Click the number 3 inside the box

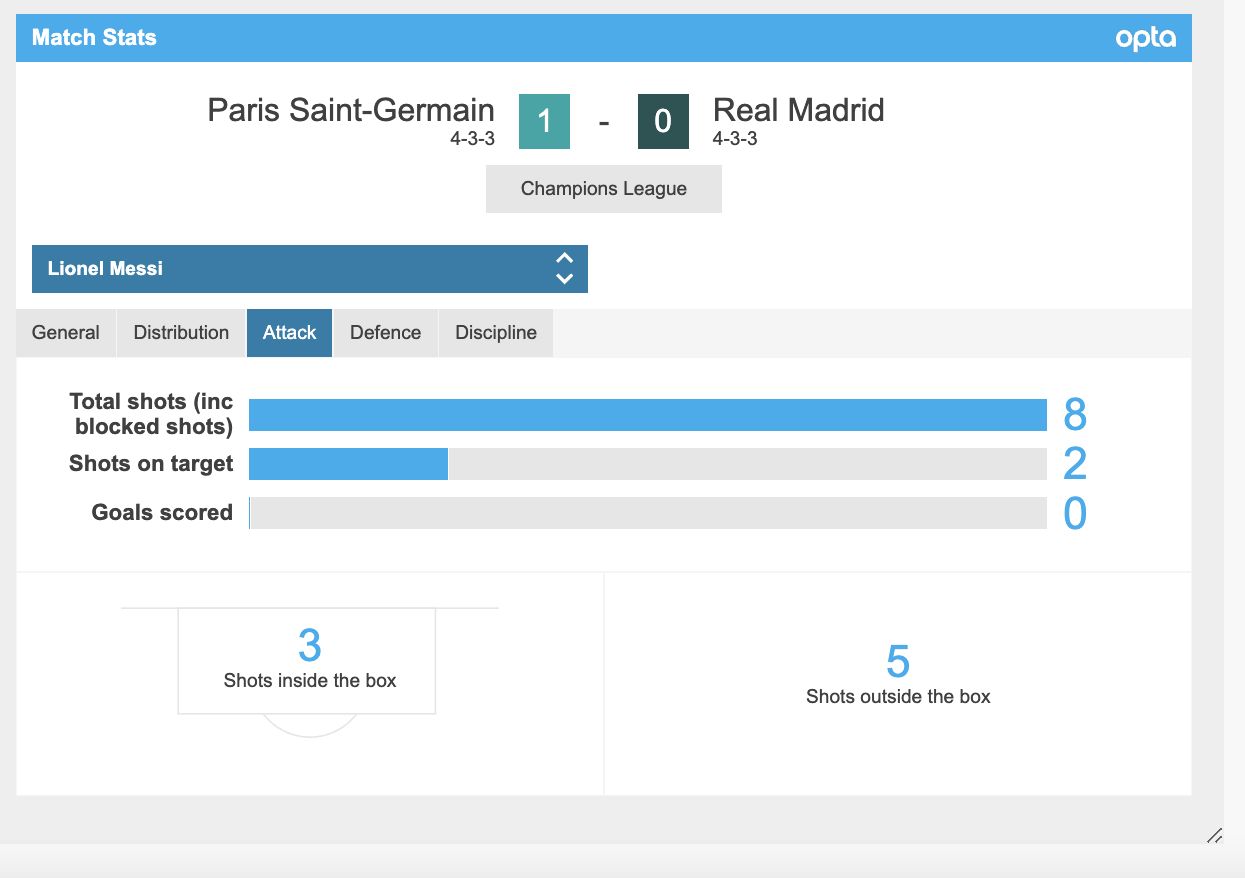tap(310, 646)
